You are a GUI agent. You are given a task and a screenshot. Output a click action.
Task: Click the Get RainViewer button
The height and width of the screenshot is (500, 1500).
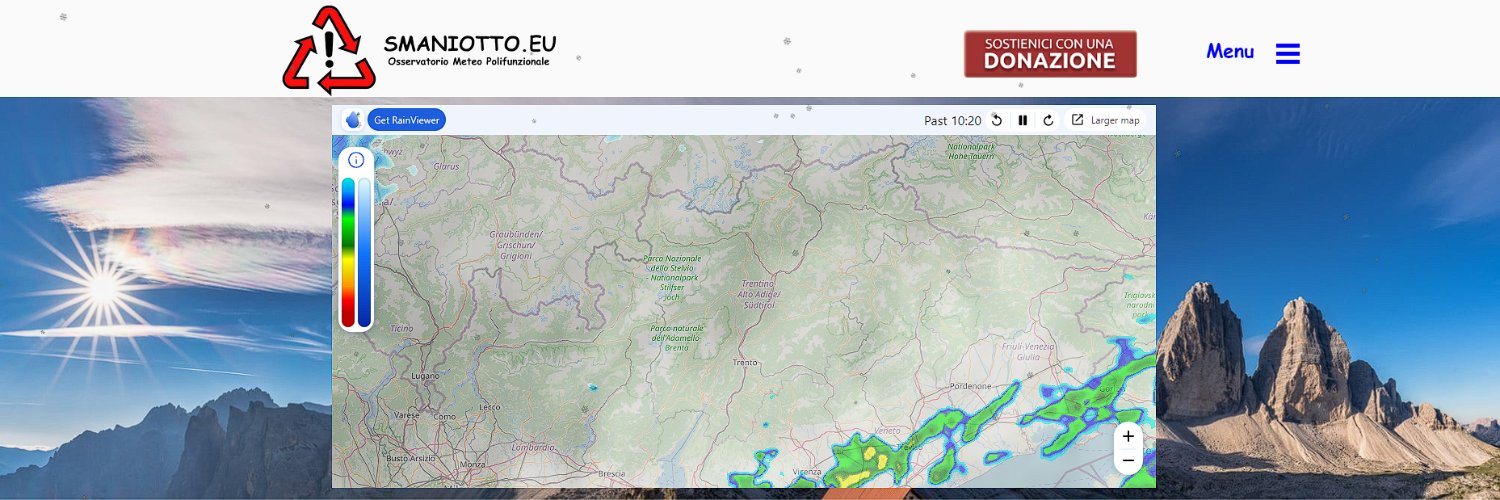point(406,120)
